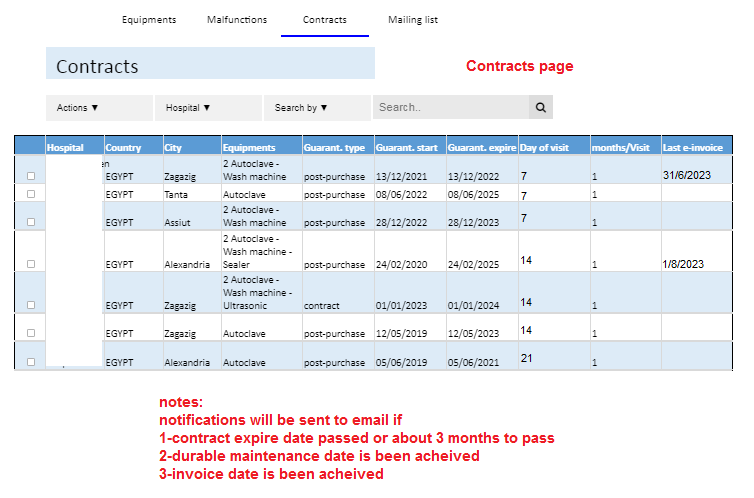The image size is (754, 498).
Task: Switch to the Equipments tab
Action: click(149, 20)
